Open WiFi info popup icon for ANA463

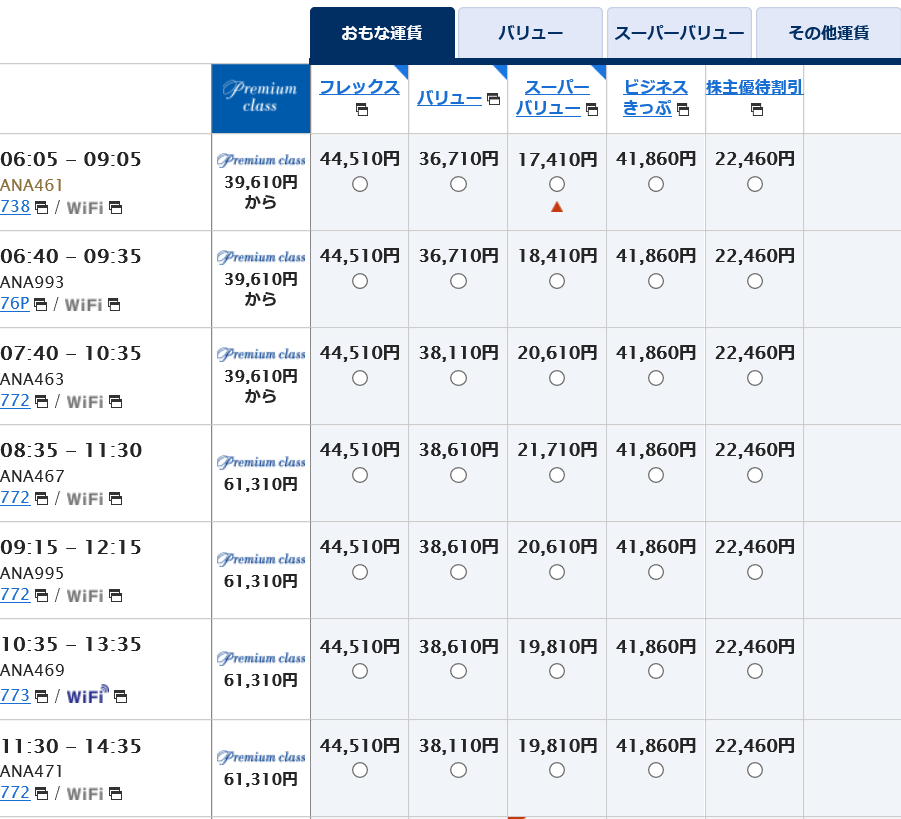[115, 402]
